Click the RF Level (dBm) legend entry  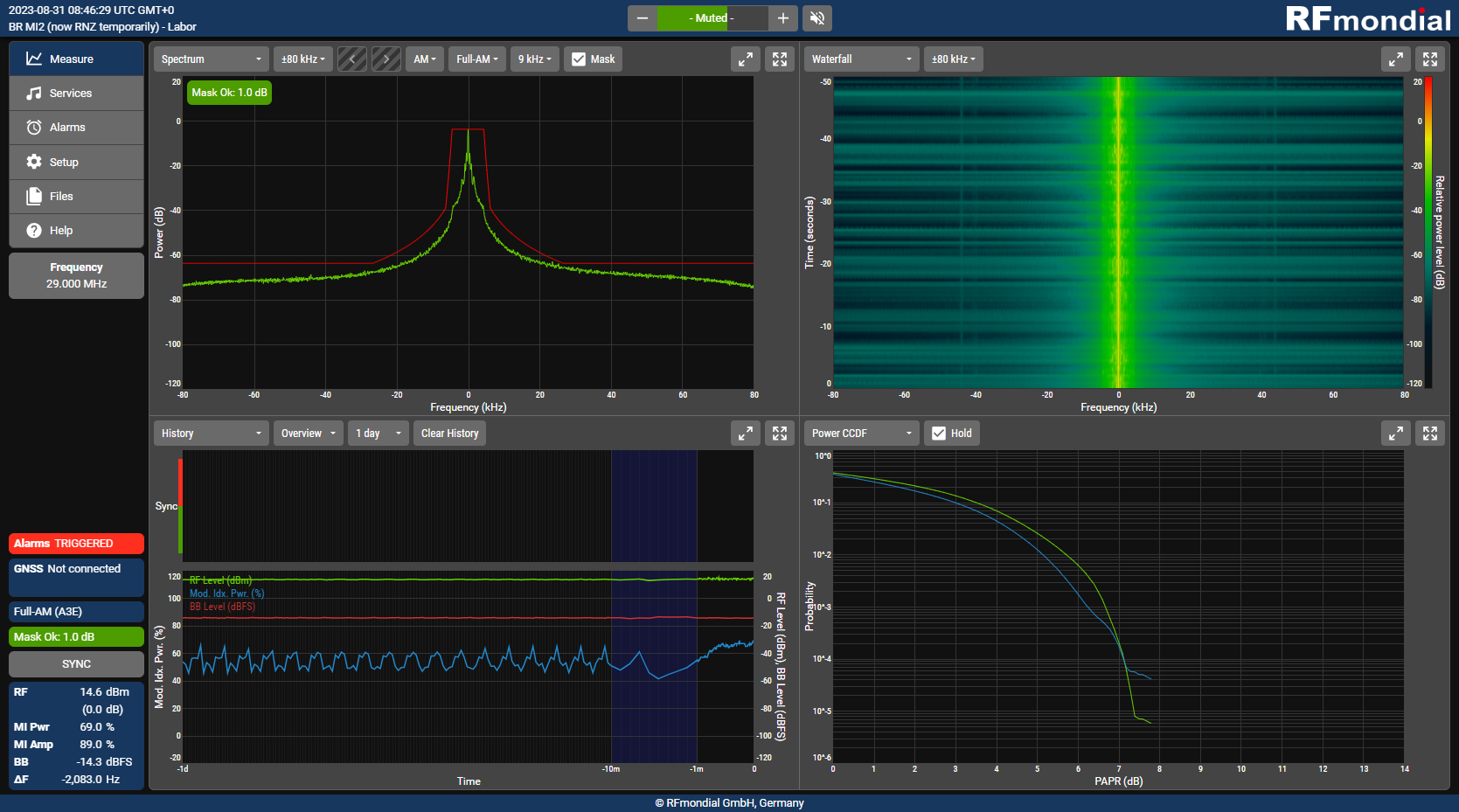[x=220, y=580]
